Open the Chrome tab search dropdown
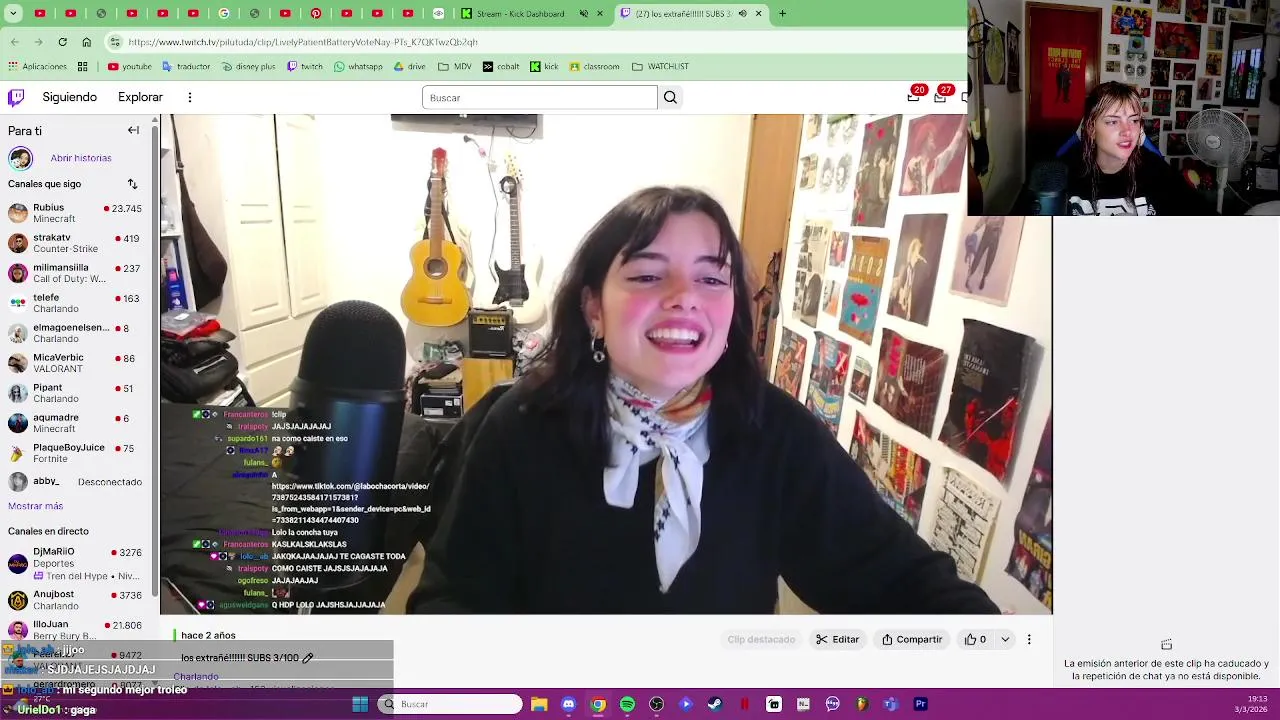The image size is (1280, 720). click(x=14, y=14)
